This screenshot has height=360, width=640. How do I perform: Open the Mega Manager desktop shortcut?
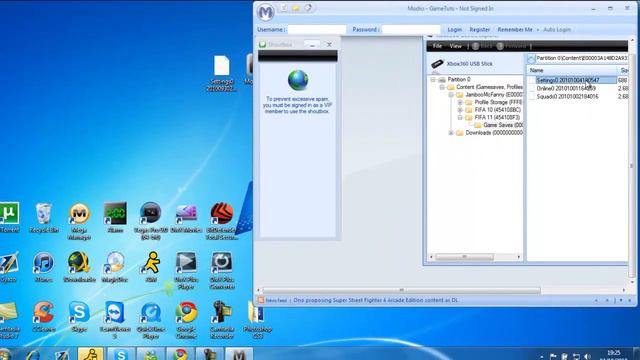click(x=79, y=221)
